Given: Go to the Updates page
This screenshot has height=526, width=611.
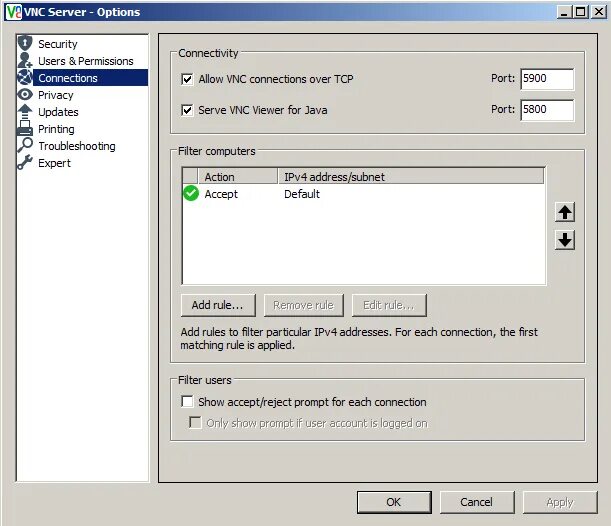Looking at the screenshot, I should pyautogui.click(x=58, y=112).
